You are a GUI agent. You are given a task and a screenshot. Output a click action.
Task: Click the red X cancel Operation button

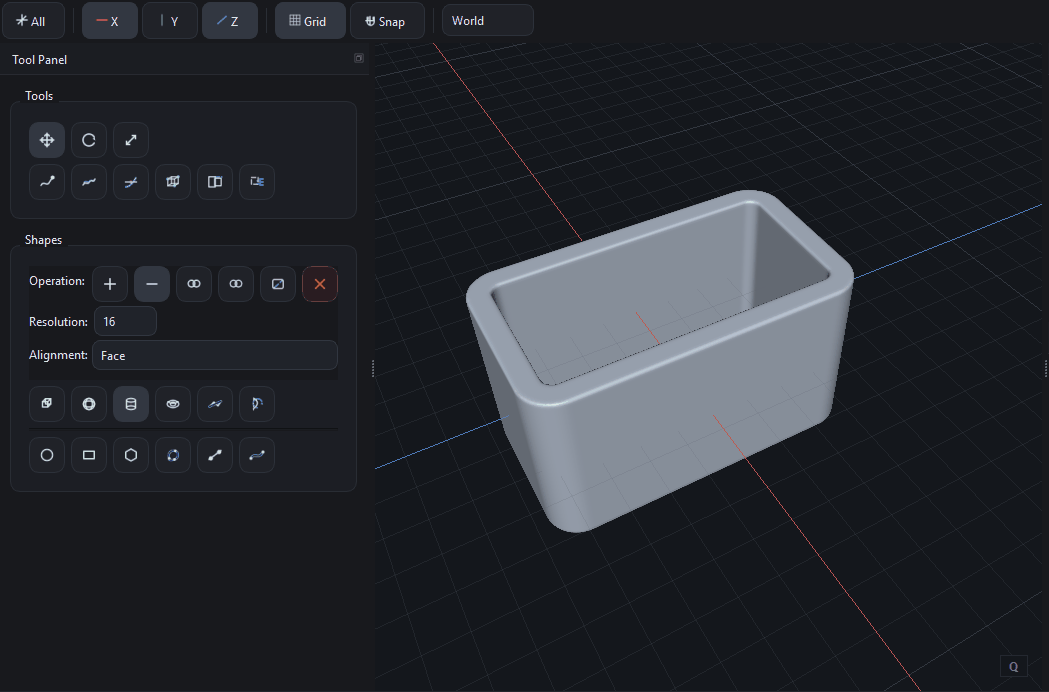click(320, 284)
